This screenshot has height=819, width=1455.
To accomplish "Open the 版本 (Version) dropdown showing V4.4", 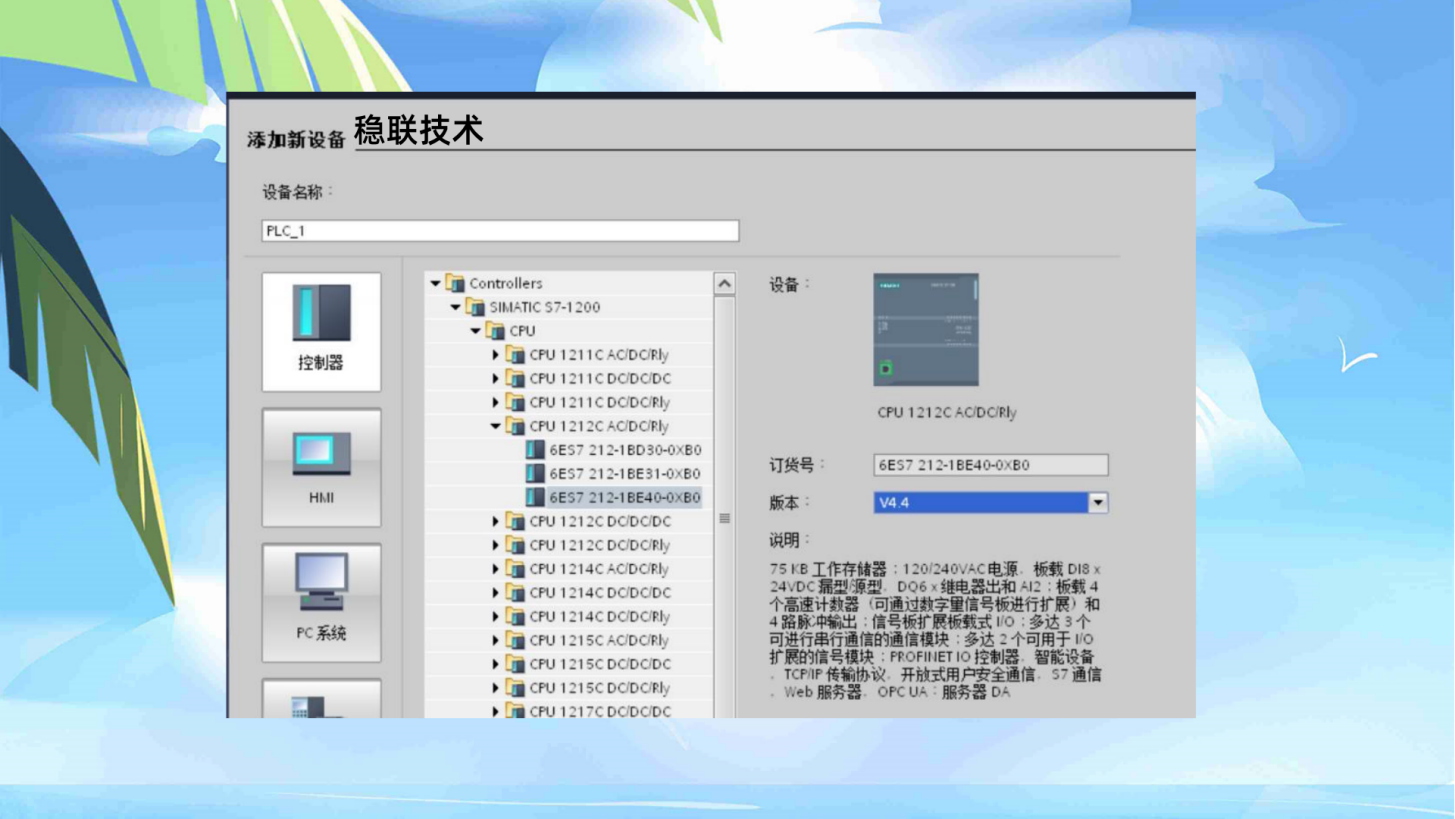I will (x=1100, y=502).
